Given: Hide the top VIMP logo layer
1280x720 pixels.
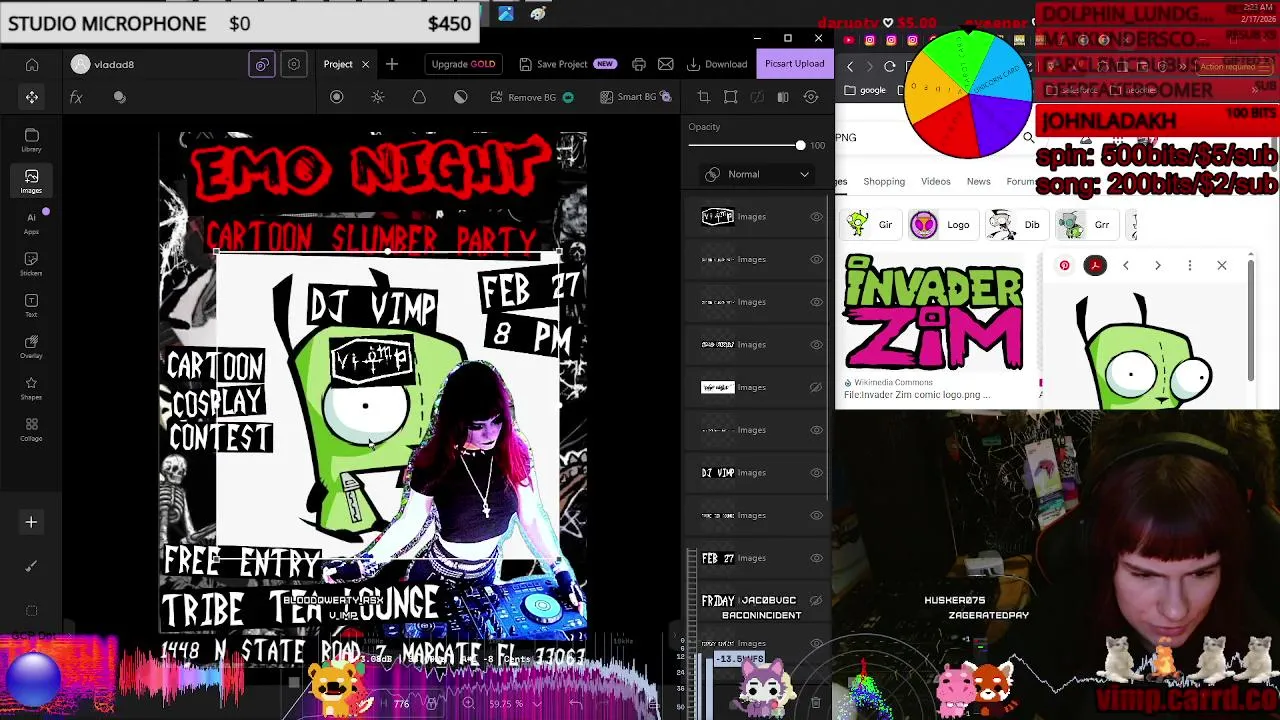Looking at the screenshot, I should point(816,217).
